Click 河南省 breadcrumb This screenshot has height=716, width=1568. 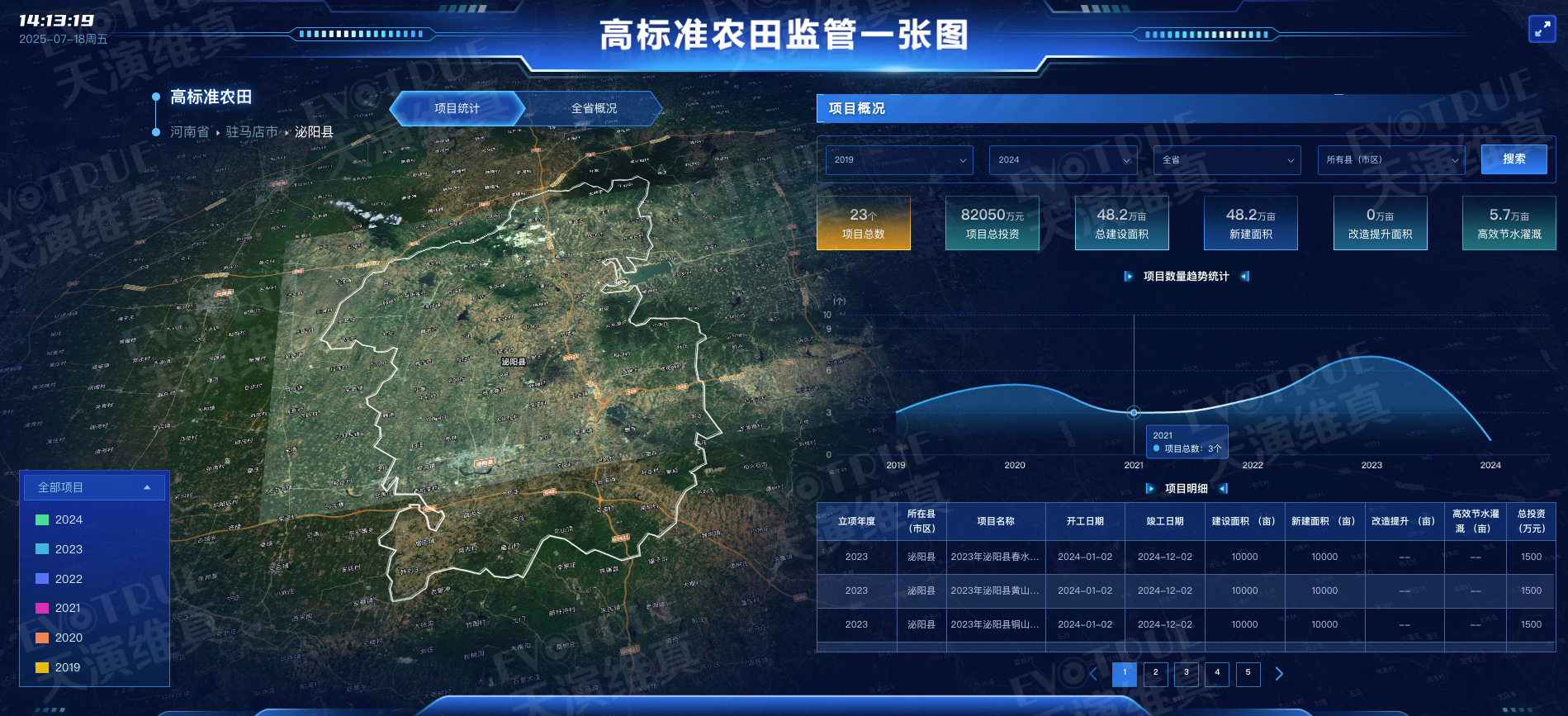tap(190, 132)
